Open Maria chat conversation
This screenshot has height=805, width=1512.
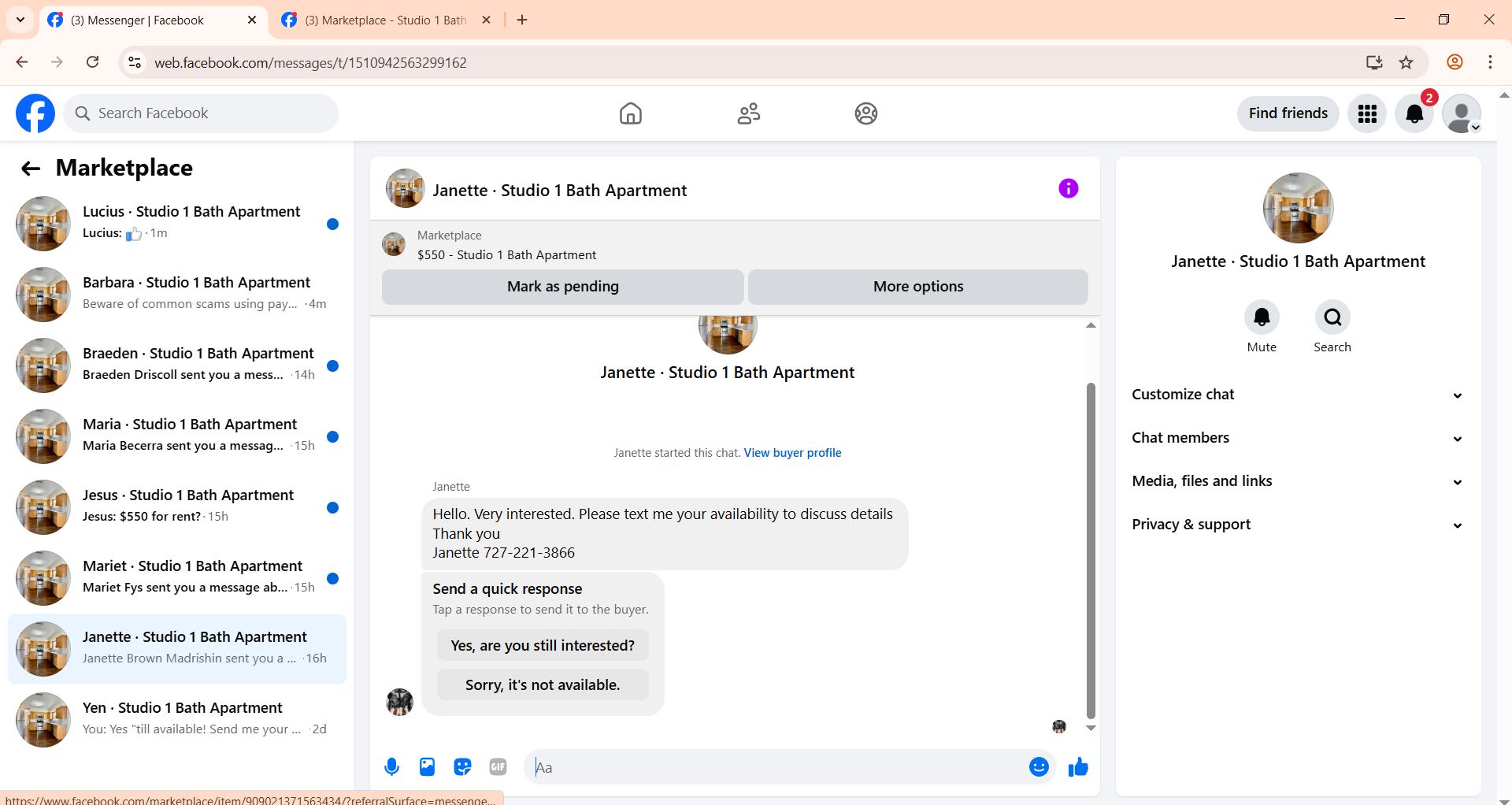pos(177,436)
